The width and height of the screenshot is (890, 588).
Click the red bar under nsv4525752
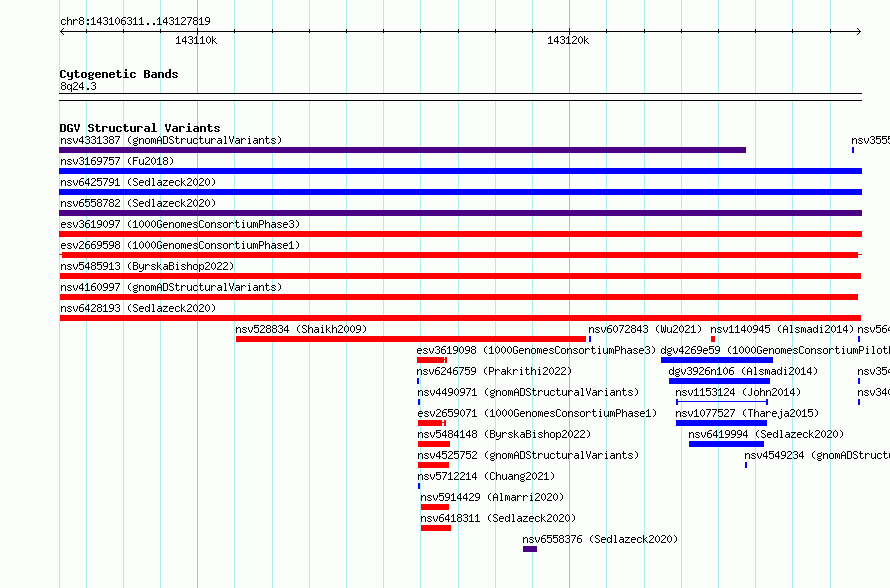point(434,465)
